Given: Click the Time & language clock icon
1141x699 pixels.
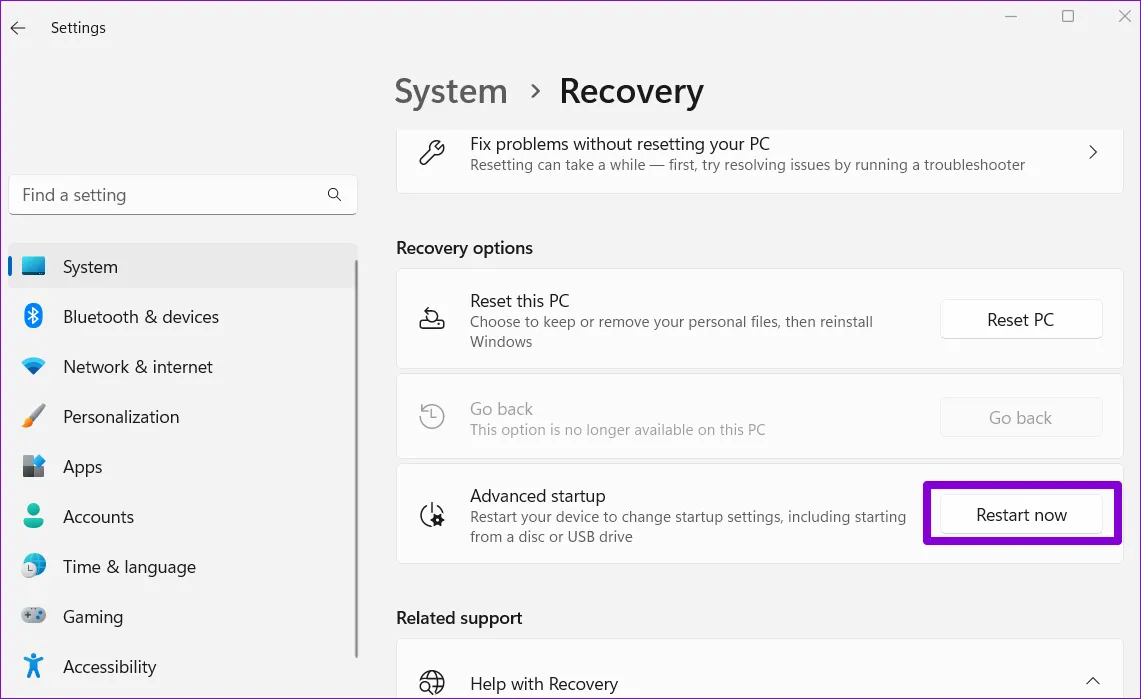Looking at the screenshot, I should click(33, 567).
